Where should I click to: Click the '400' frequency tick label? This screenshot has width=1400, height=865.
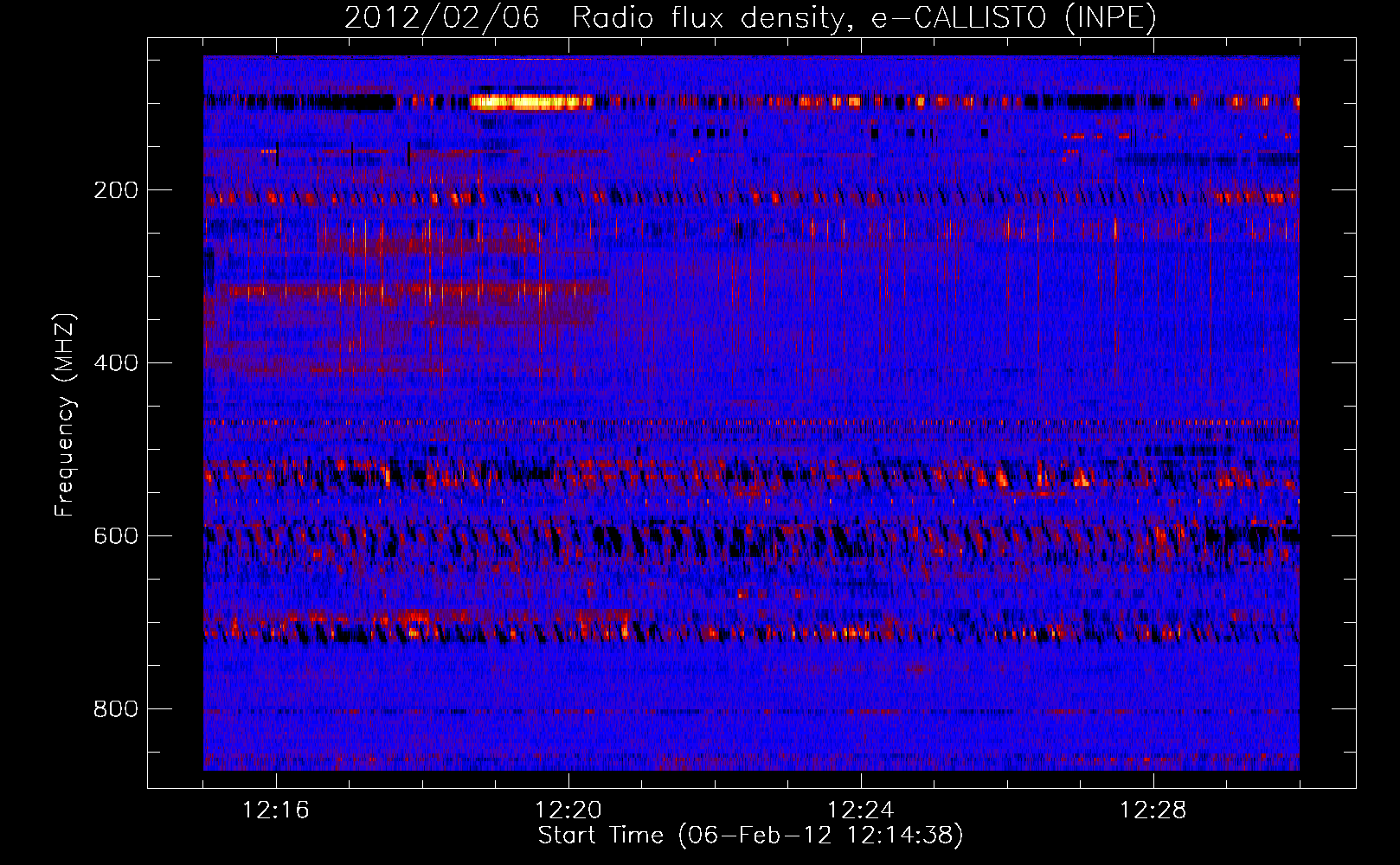[x=116, y=363]
